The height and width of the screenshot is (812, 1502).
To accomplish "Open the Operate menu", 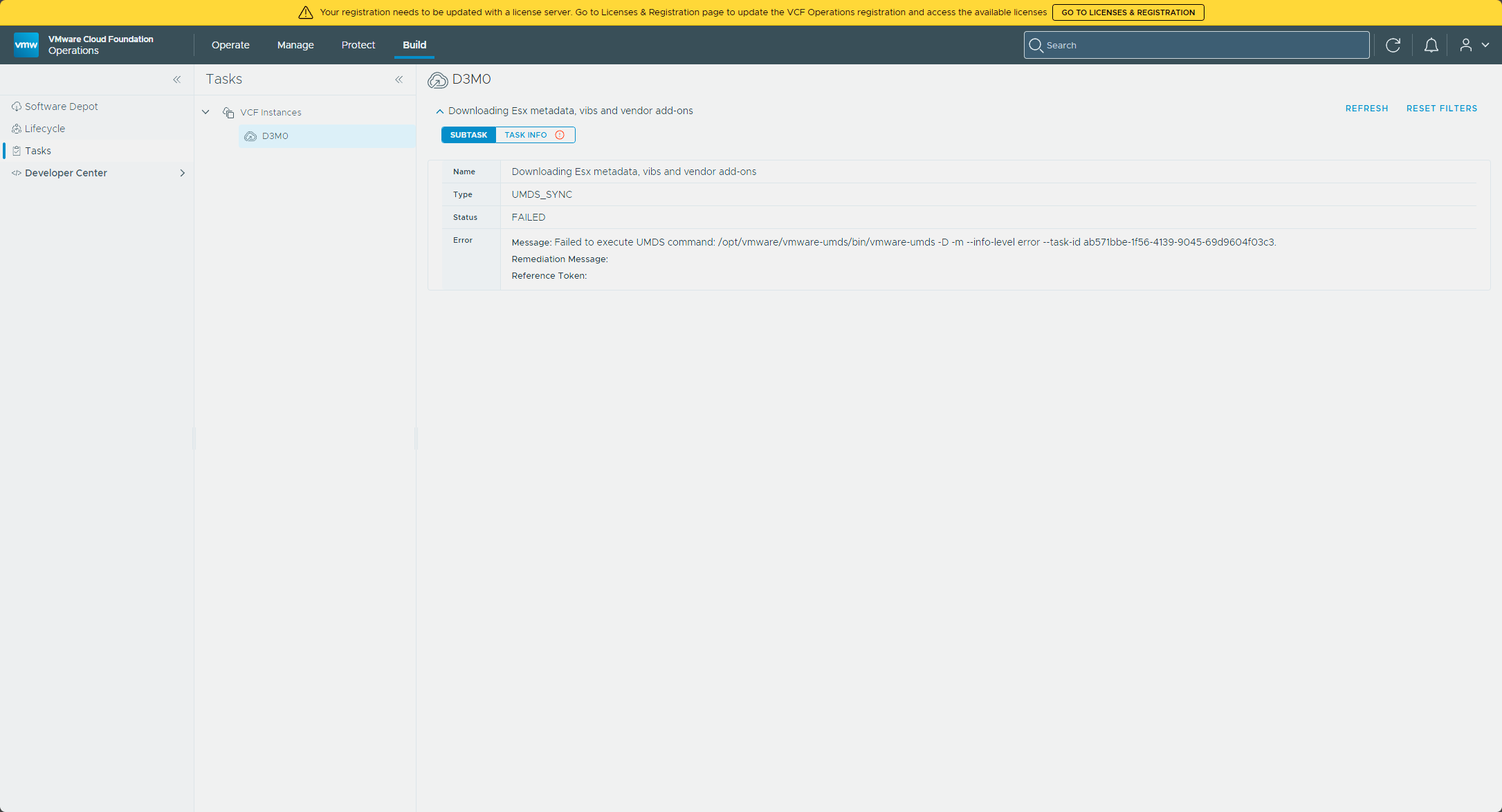I will [230, 45].
